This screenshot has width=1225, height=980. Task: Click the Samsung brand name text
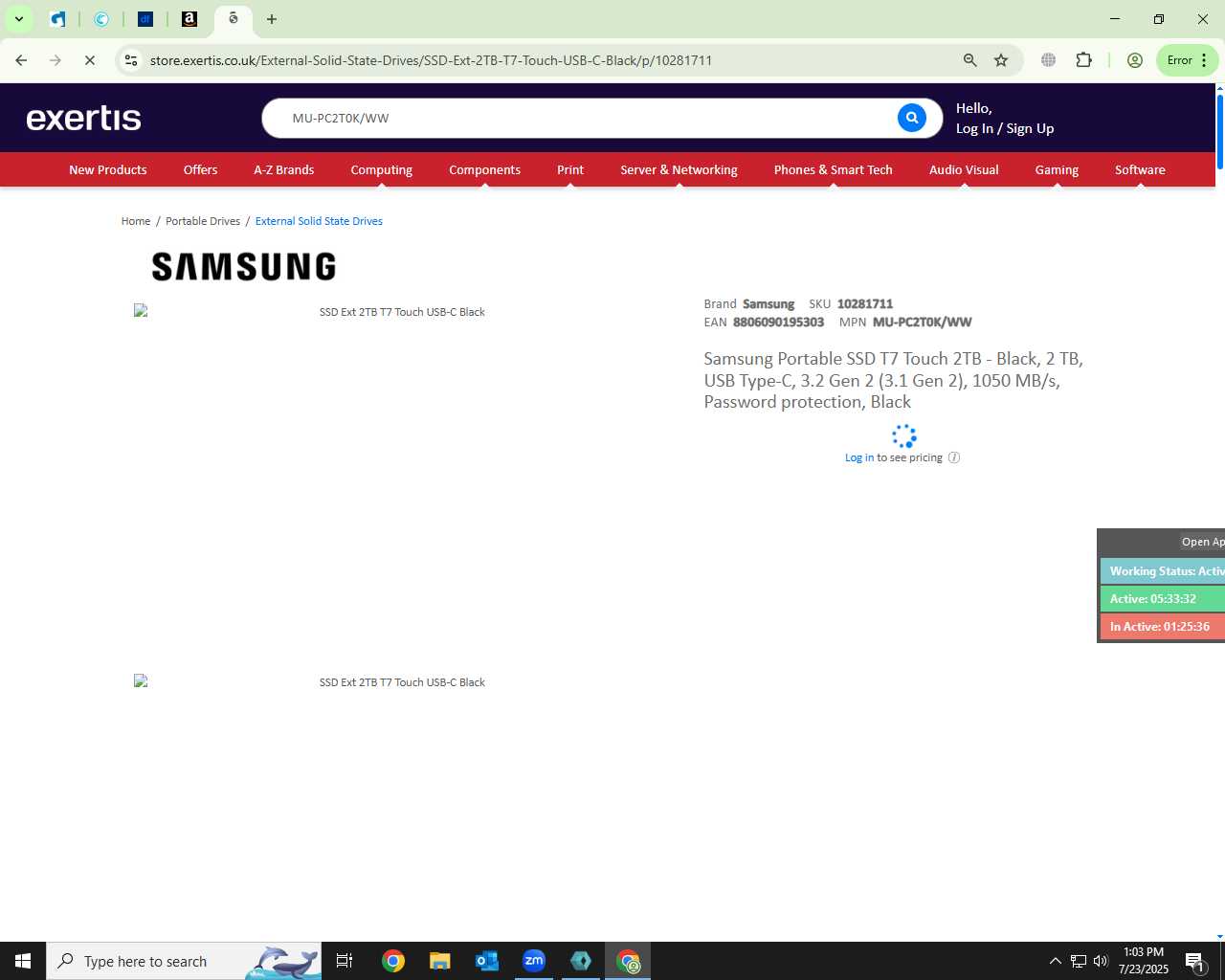768,304
